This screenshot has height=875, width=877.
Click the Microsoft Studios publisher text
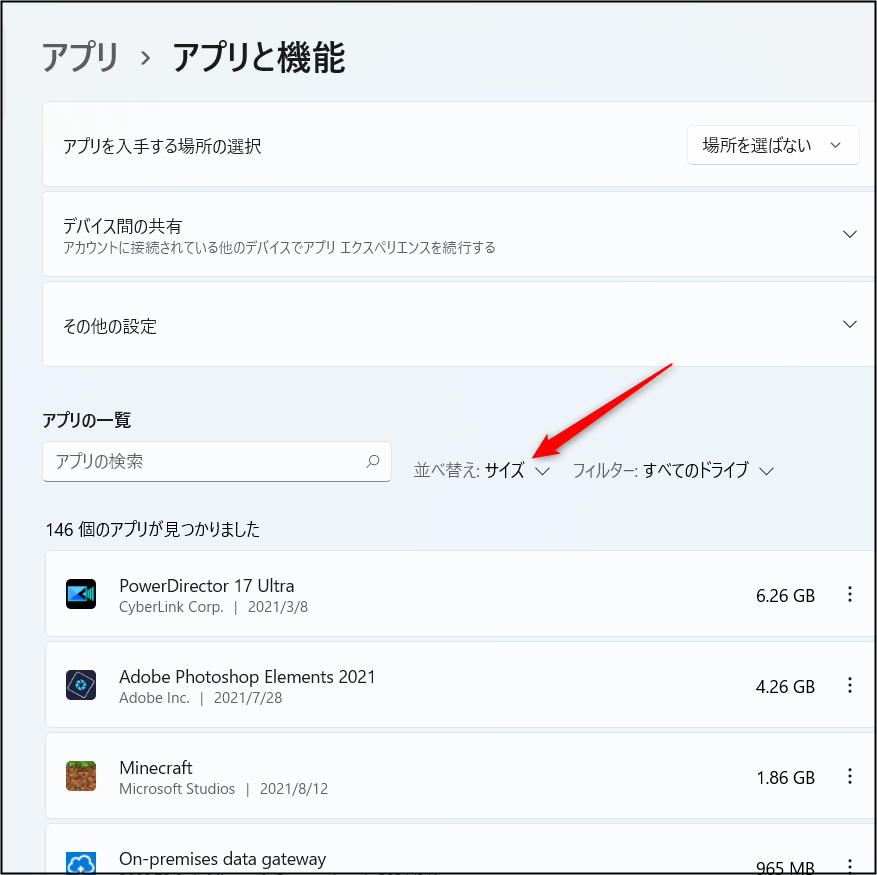177,789
